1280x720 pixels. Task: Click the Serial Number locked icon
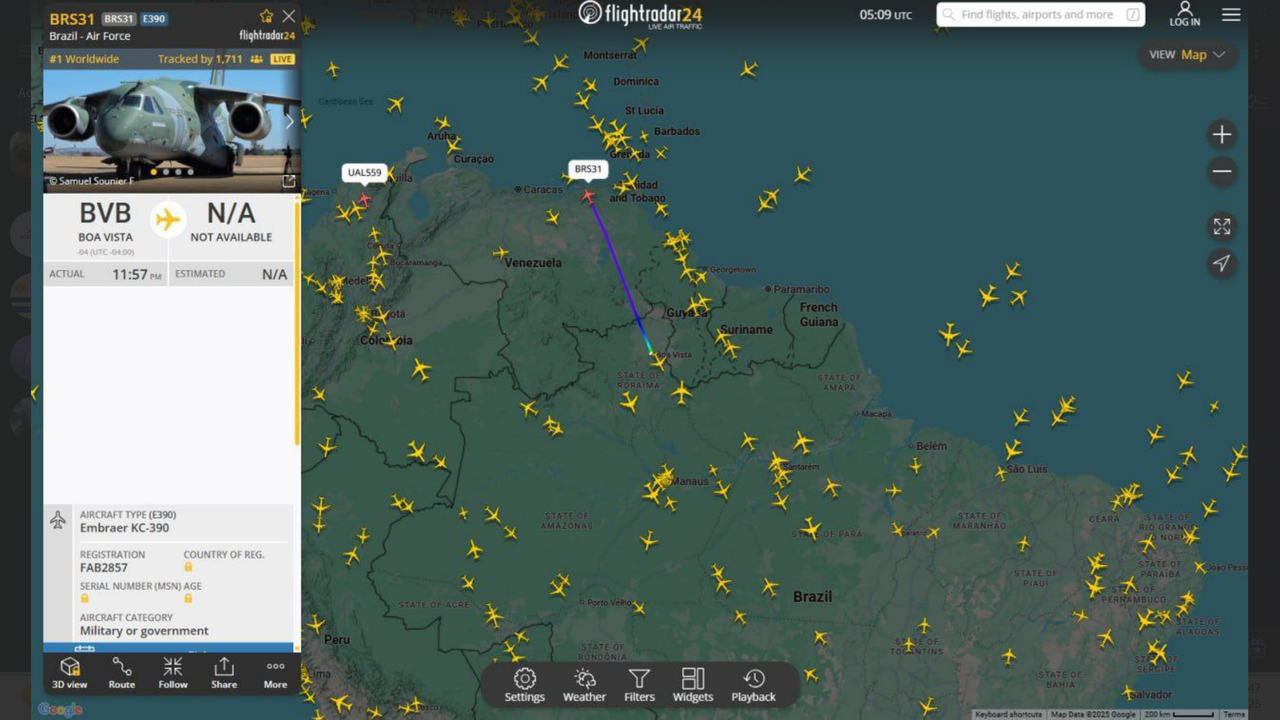[85, 598]
